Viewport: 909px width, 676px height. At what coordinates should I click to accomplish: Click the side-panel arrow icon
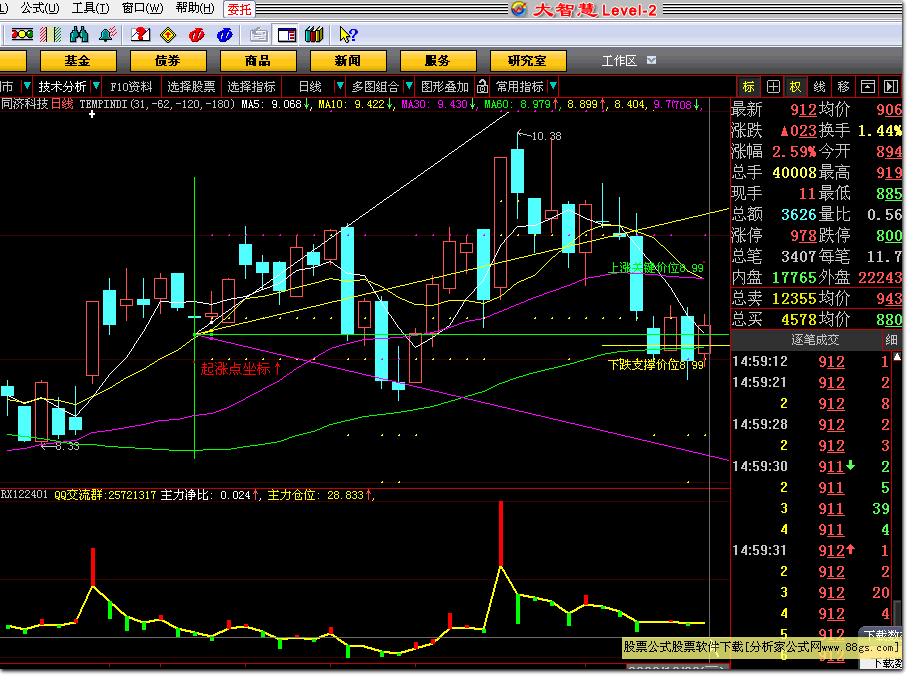(x=891, y=87)
